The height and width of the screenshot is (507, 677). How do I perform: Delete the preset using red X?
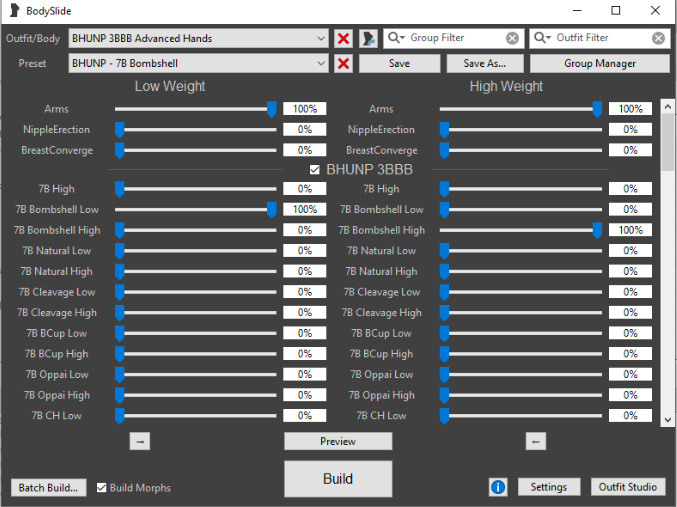click(343, 63)
